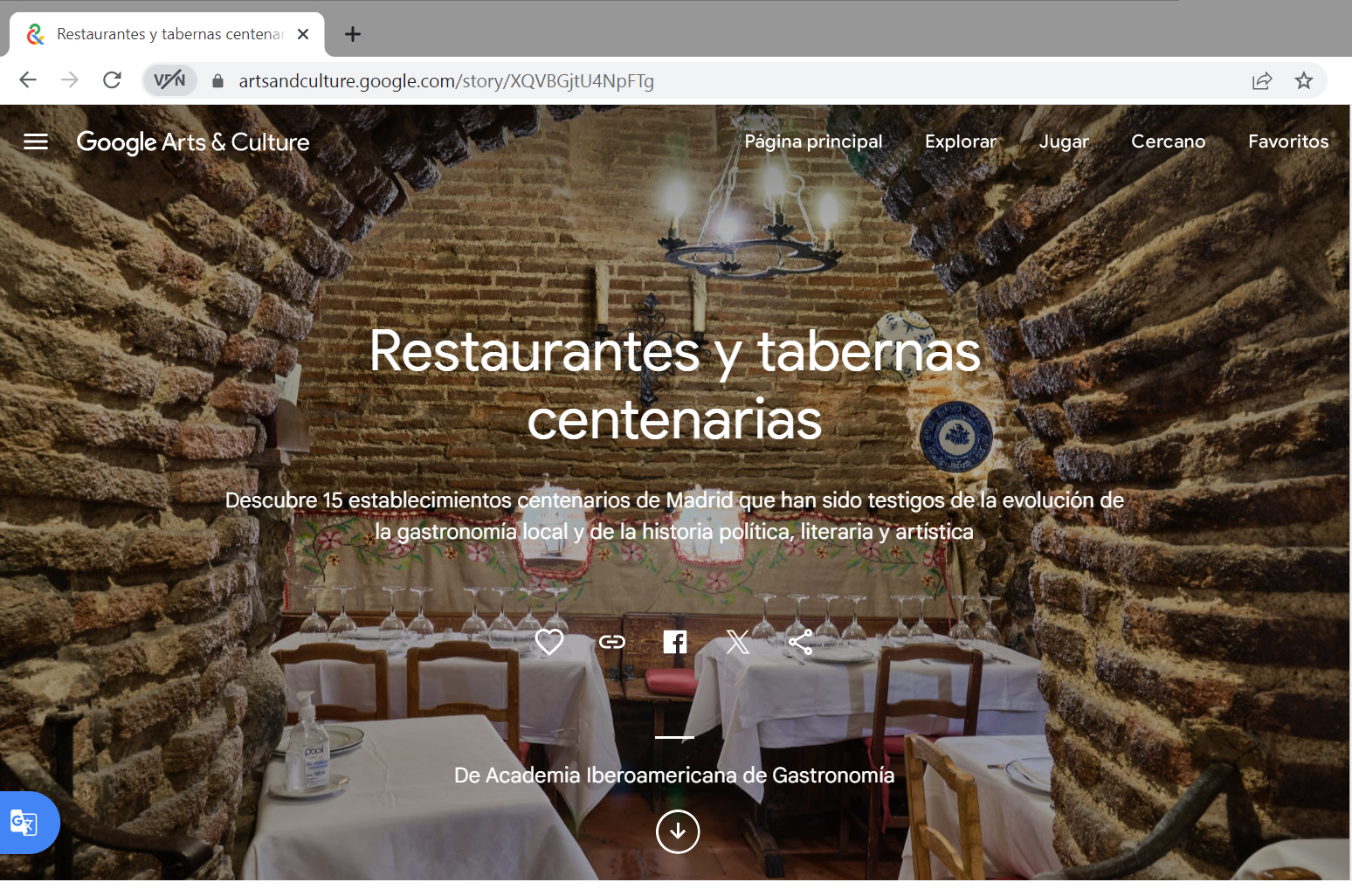This screenshot has height=896, width=1352.
Task: Reload the current page
Action: [x=112, y=79]
